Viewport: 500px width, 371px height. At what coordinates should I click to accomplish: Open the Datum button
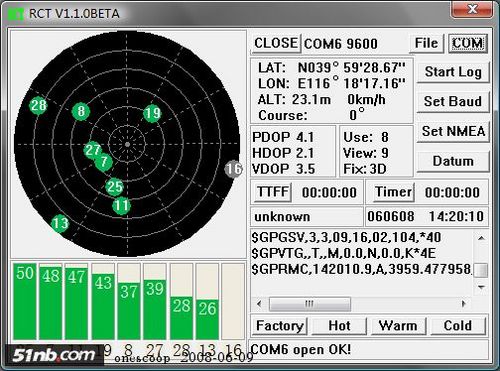tap(453, 161)
